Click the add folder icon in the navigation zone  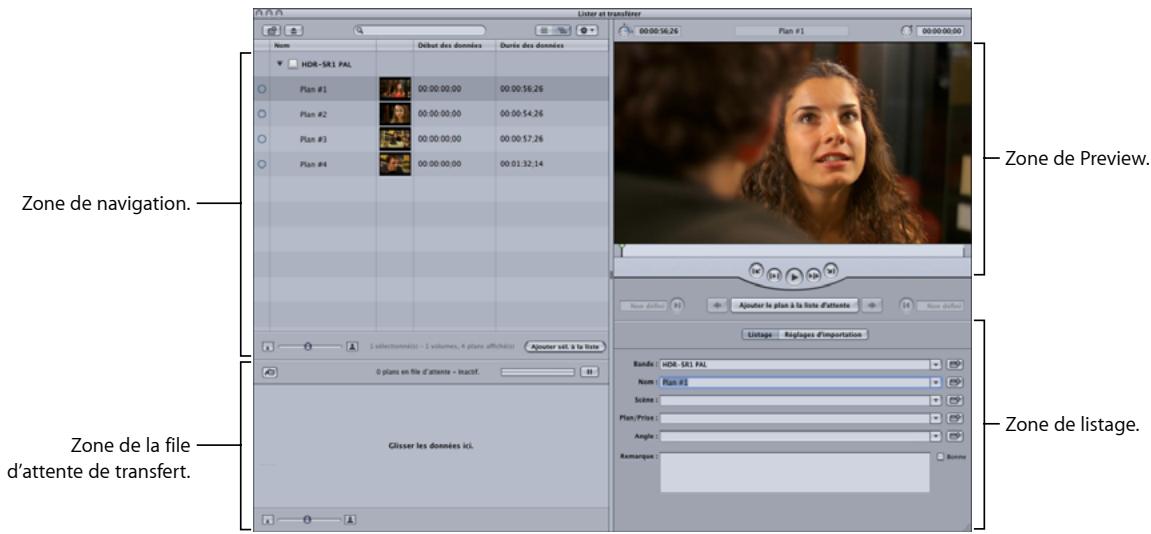(x=272, y=31)
